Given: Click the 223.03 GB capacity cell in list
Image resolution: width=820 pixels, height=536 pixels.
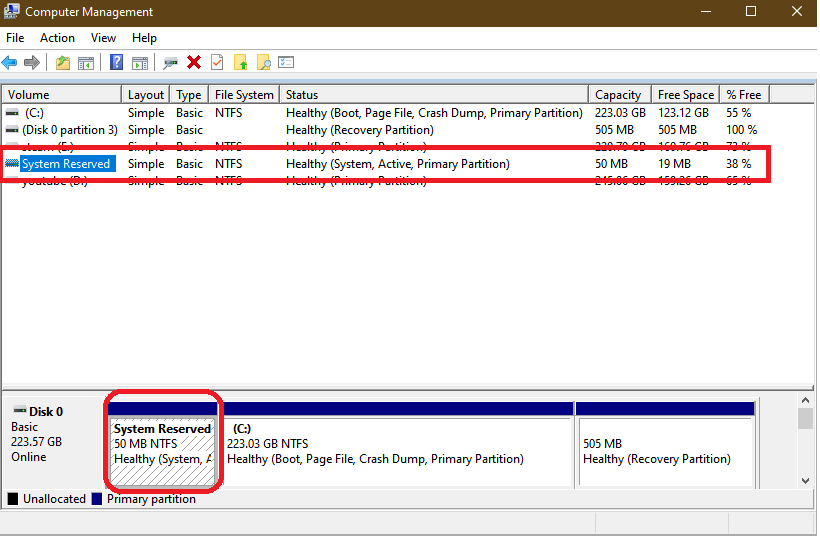Looking at the screenshot, I should pos(620,113).
